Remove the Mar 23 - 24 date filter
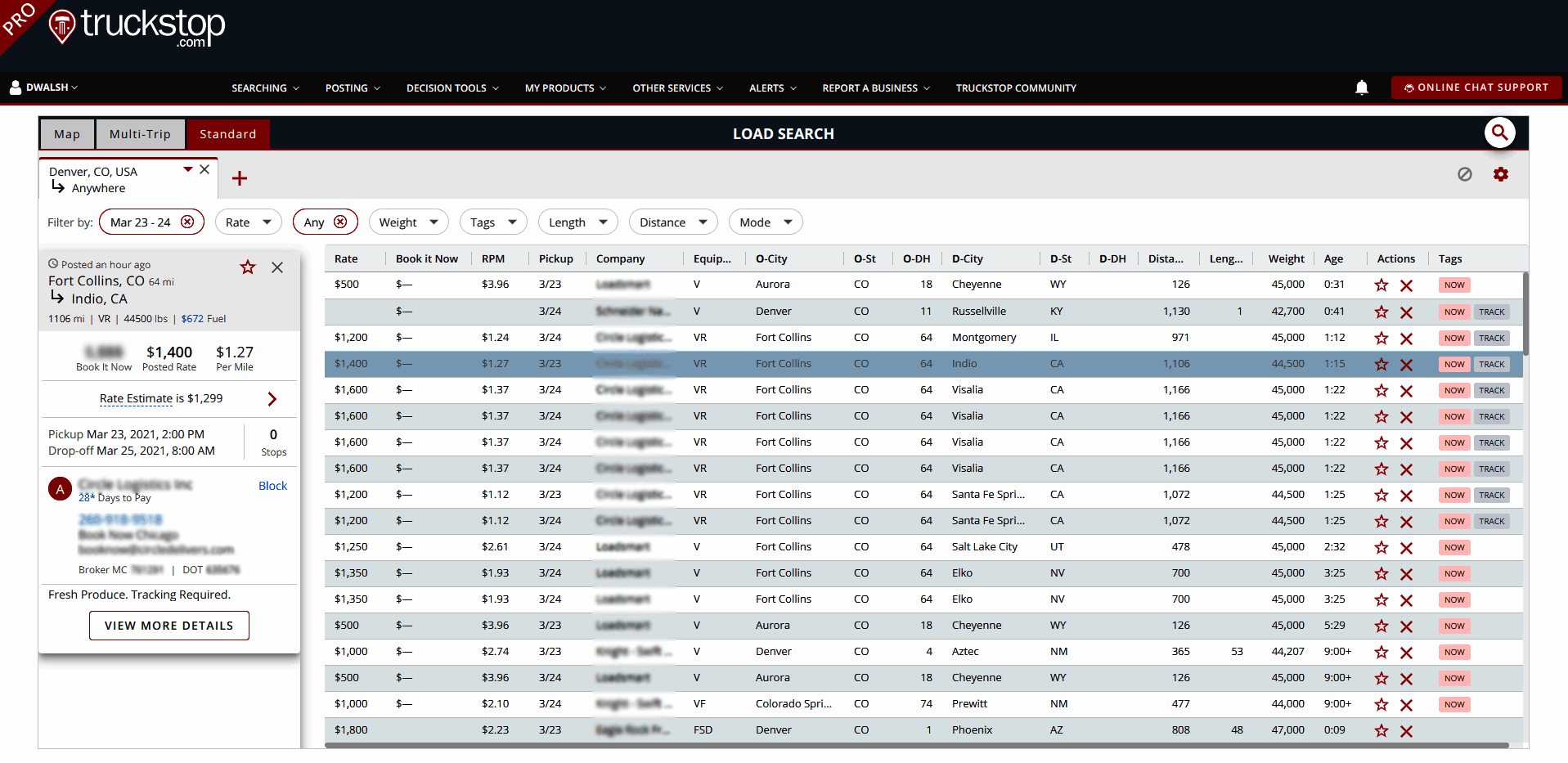Image resolution: width=1568 pixels, height=763 pixels. click(x=187, y=222)
